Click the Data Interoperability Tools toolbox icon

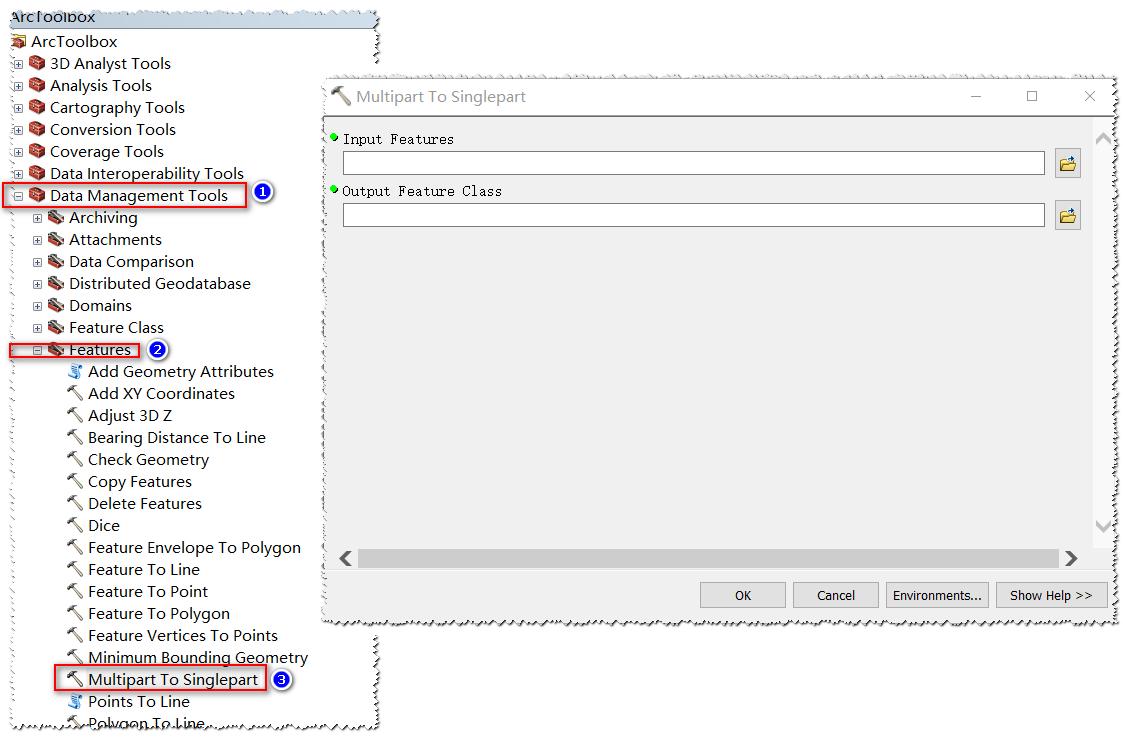click(37, 173)
